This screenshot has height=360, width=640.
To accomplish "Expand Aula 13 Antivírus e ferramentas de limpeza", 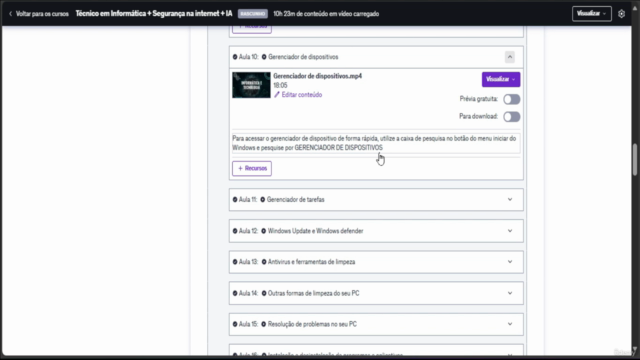I will (x=510, y=262).
